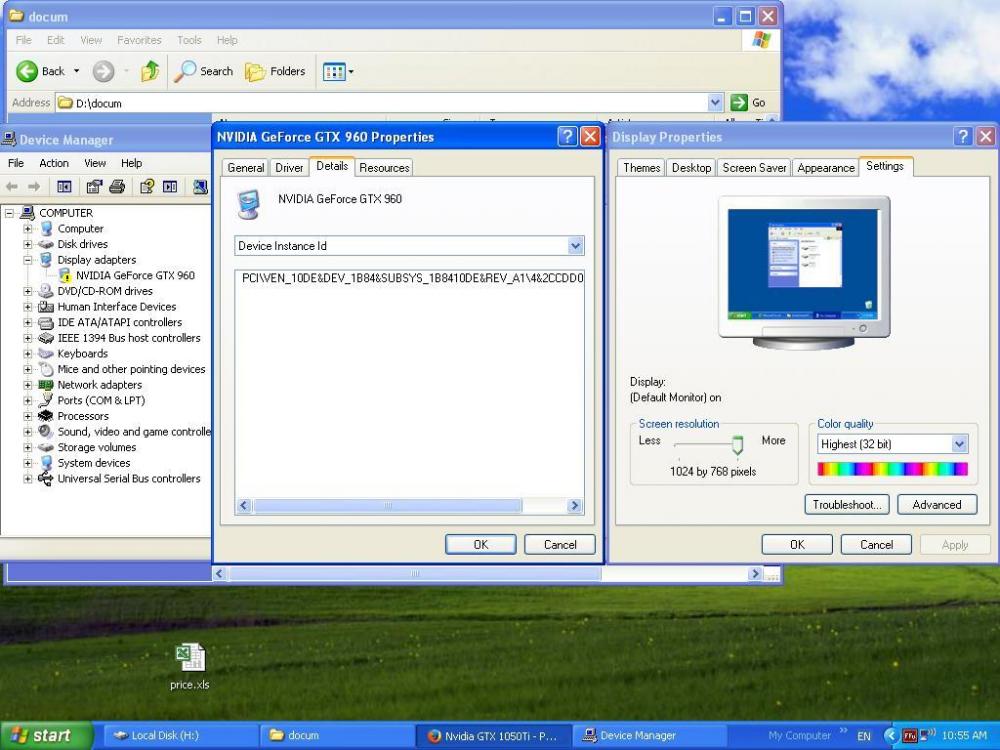Click the Up folder icon in Explorer toolbar
Screen dimensions: 1000x750
point(150,71)
